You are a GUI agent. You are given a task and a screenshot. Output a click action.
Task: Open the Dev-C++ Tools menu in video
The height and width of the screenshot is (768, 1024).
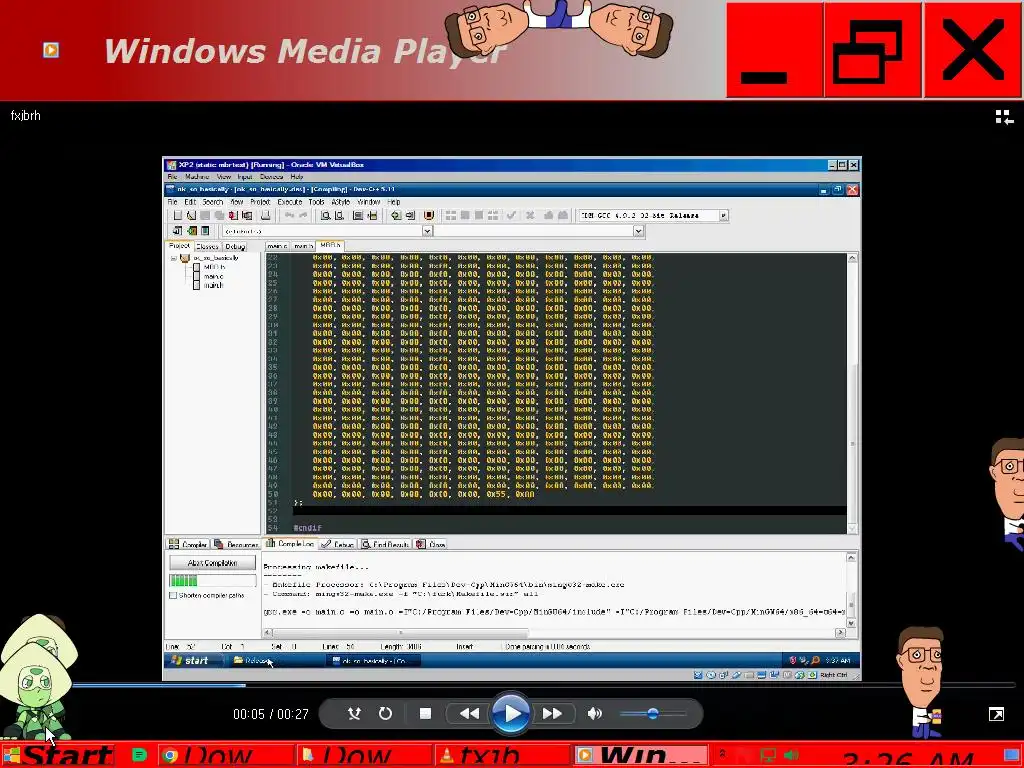(x=316, y=202)
